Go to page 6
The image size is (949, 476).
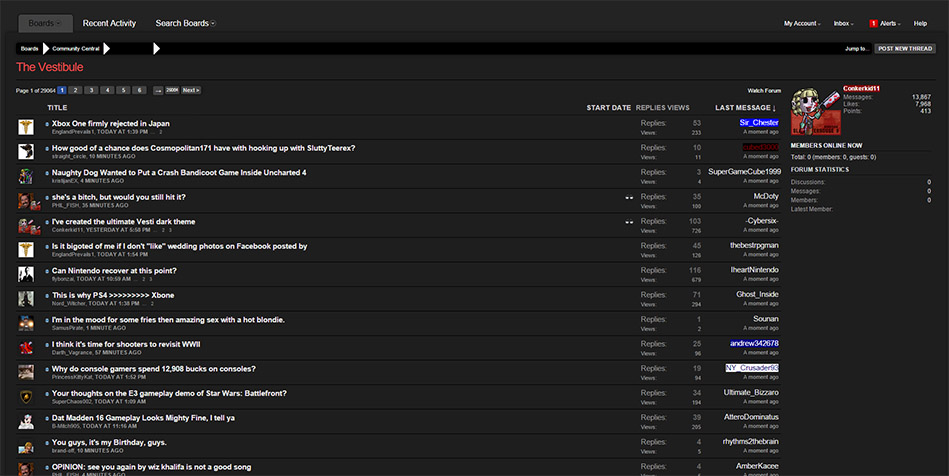pyautogui.click(x=139, y=90)
